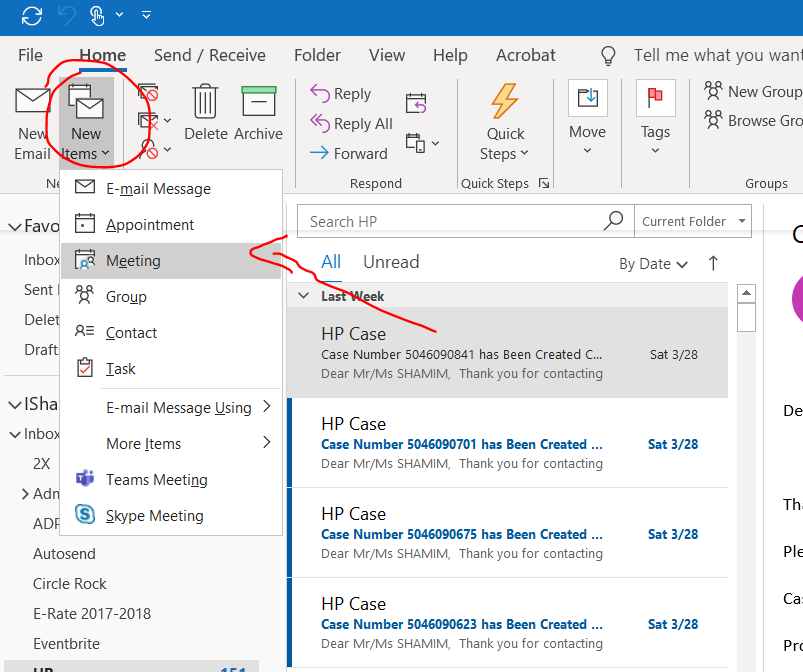Select Teams Meeting menu item
This screenshot has height=672, width=803.
tap(171, 480)
